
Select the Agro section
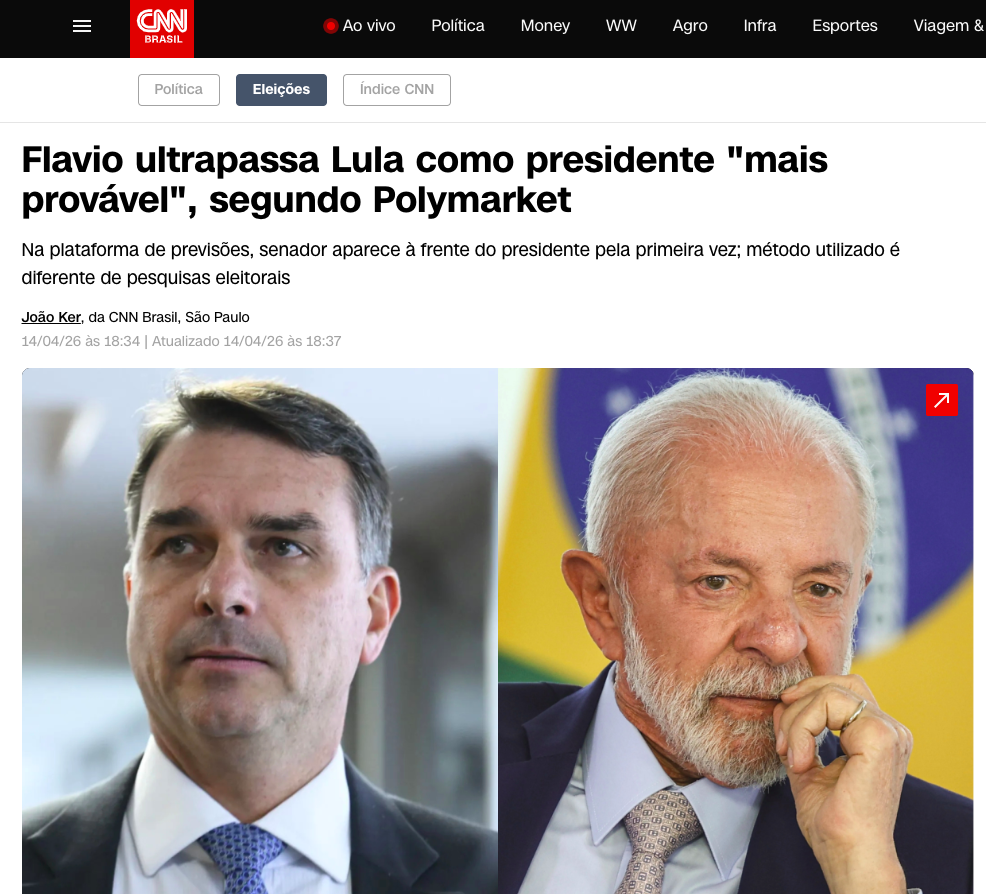click(690, 26)
